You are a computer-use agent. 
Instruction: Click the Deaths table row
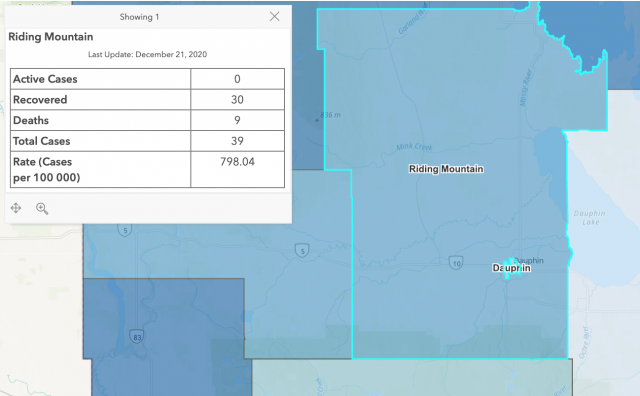(147, 120)
